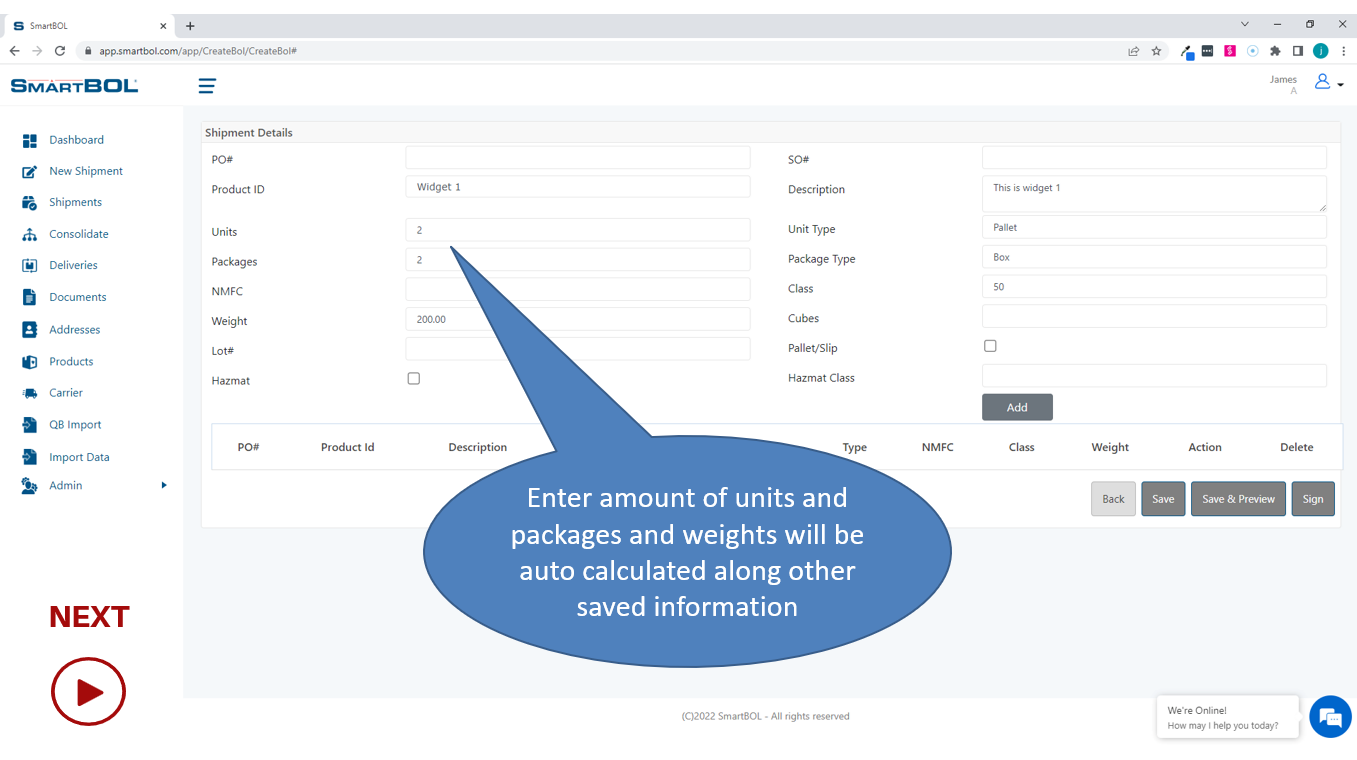This screenshot has height=760, width=1357.
Task: Click the Shipments boxes icon
Action: tap(30, 203)
